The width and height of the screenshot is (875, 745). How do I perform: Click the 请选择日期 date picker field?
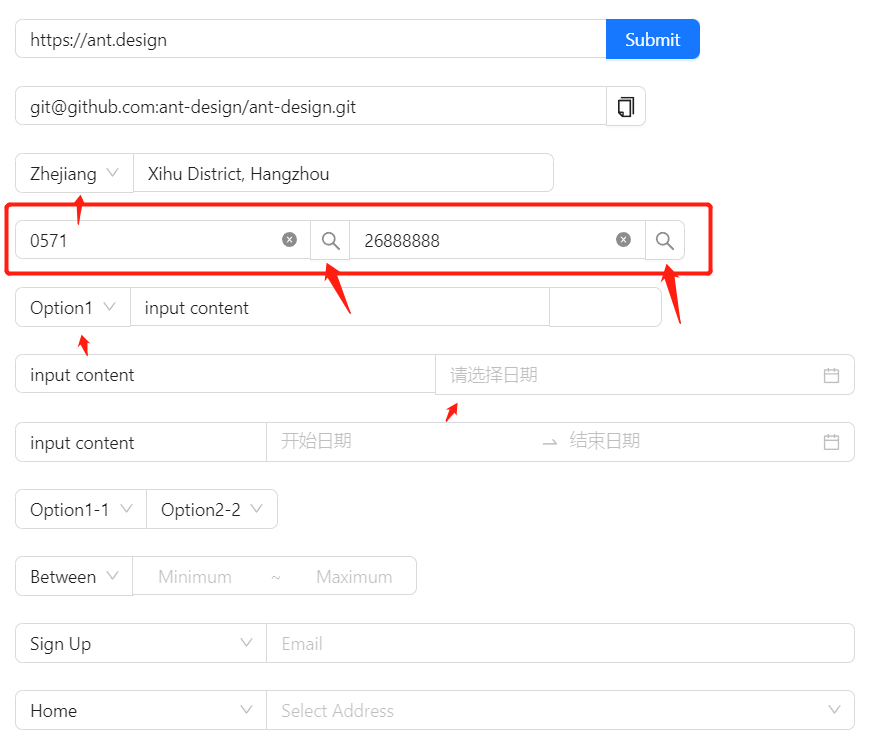coord(645,374)
